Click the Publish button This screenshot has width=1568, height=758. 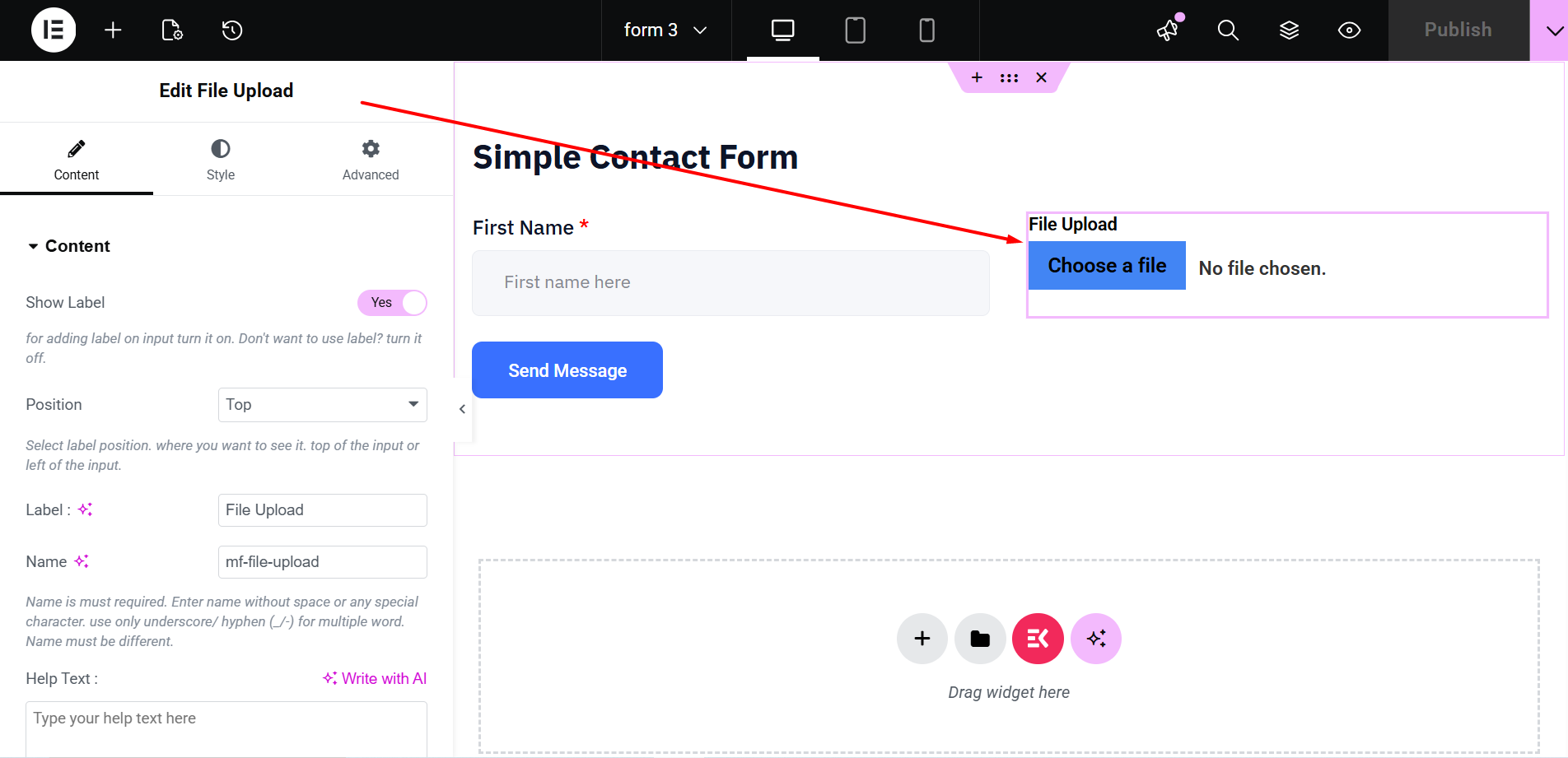(x=1458, y=30)
